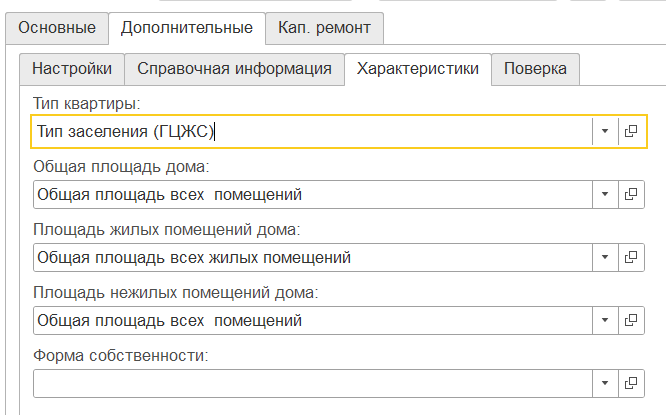The image size is (666, 415).
Task: Open linked item icon for Тип квартиры
Action: pos(631,131)
